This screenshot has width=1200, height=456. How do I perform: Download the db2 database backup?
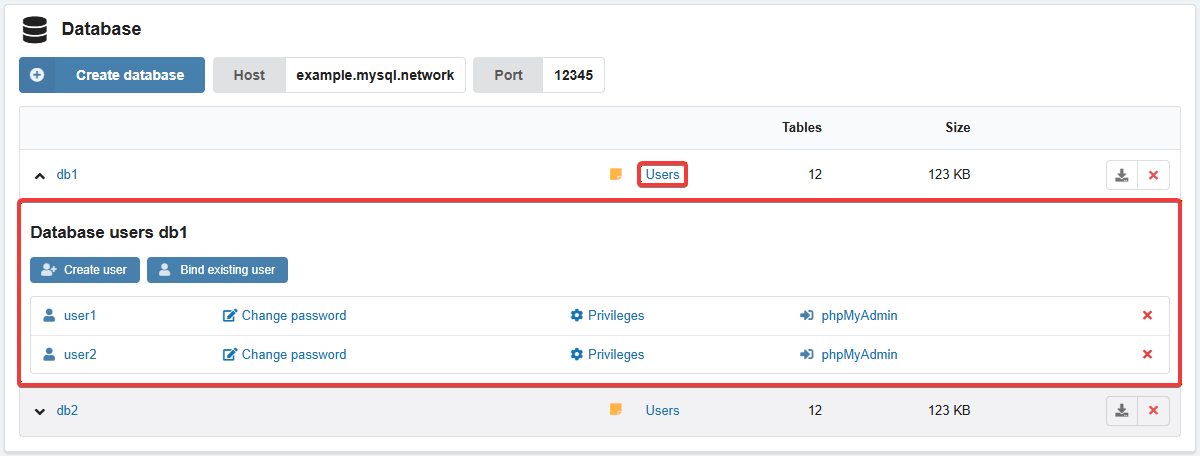[x=1122, y=411]
